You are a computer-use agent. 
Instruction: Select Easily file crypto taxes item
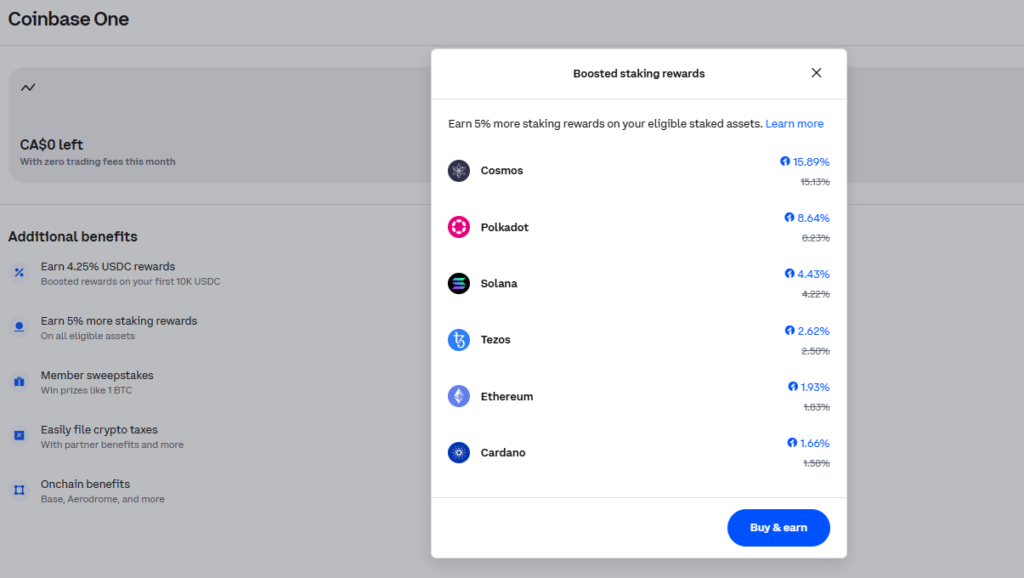pyautogui.click(x=99, y=430)
